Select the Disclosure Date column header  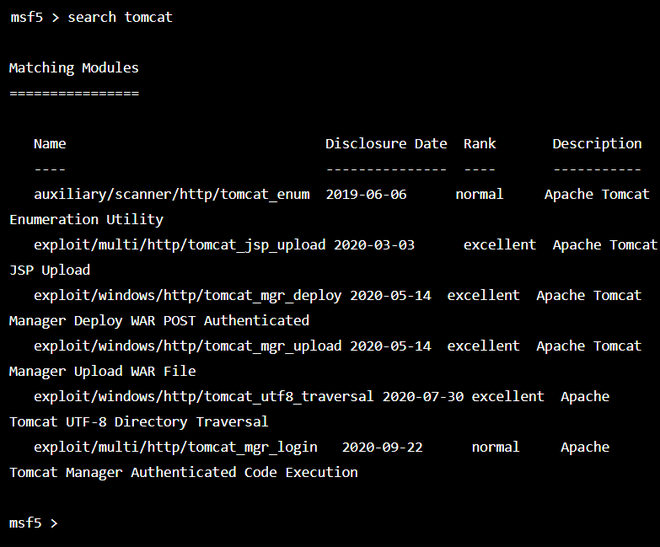coord(386,144)
